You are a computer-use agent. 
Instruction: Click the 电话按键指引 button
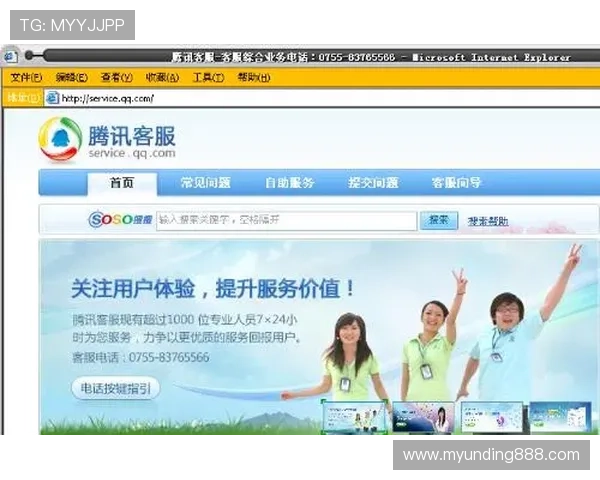[116, 389]
